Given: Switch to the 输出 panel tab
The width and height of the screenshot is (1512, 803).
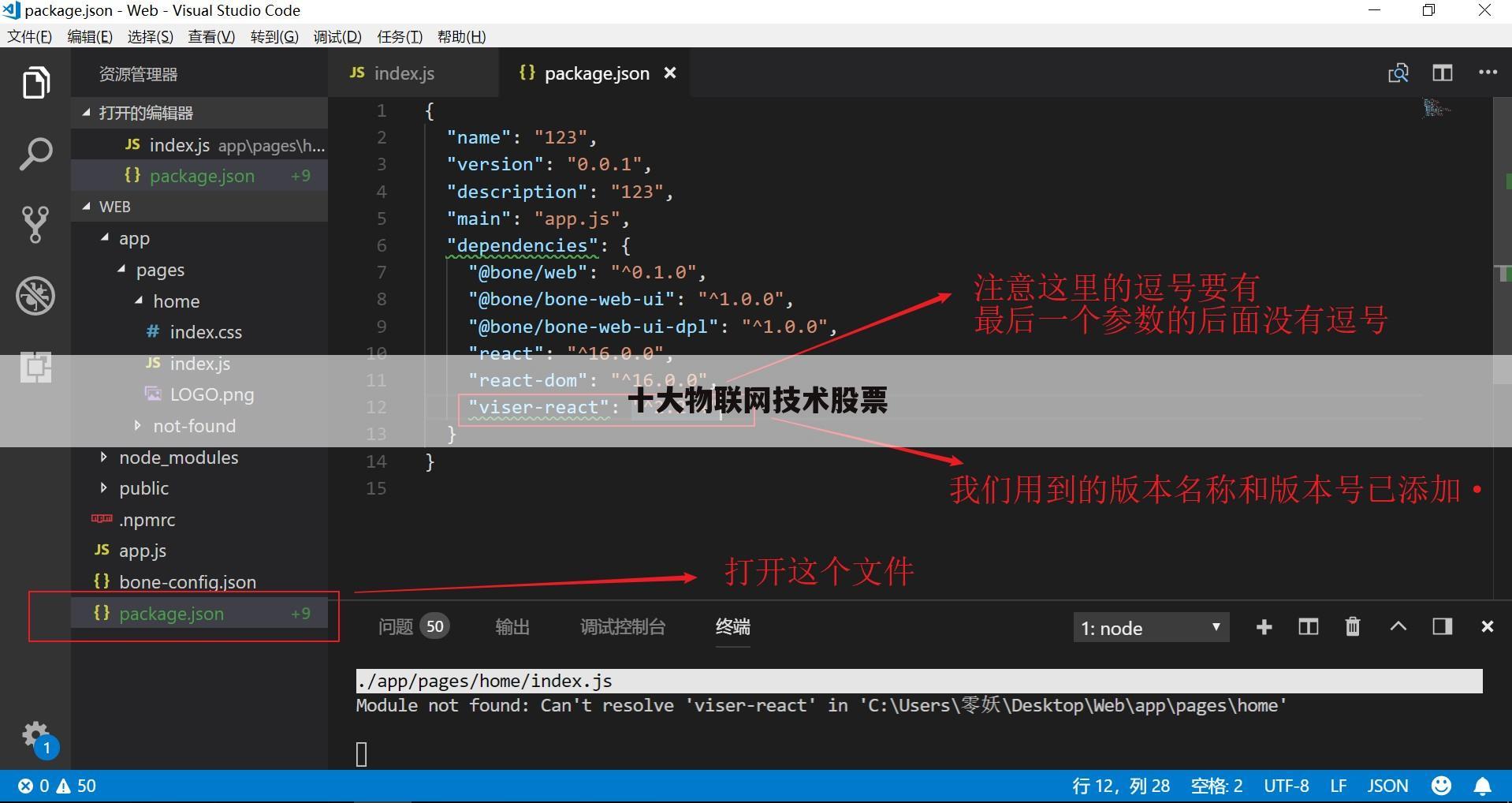Looking at the screenshot, I should pyautogui.click(x=512, y=627).
